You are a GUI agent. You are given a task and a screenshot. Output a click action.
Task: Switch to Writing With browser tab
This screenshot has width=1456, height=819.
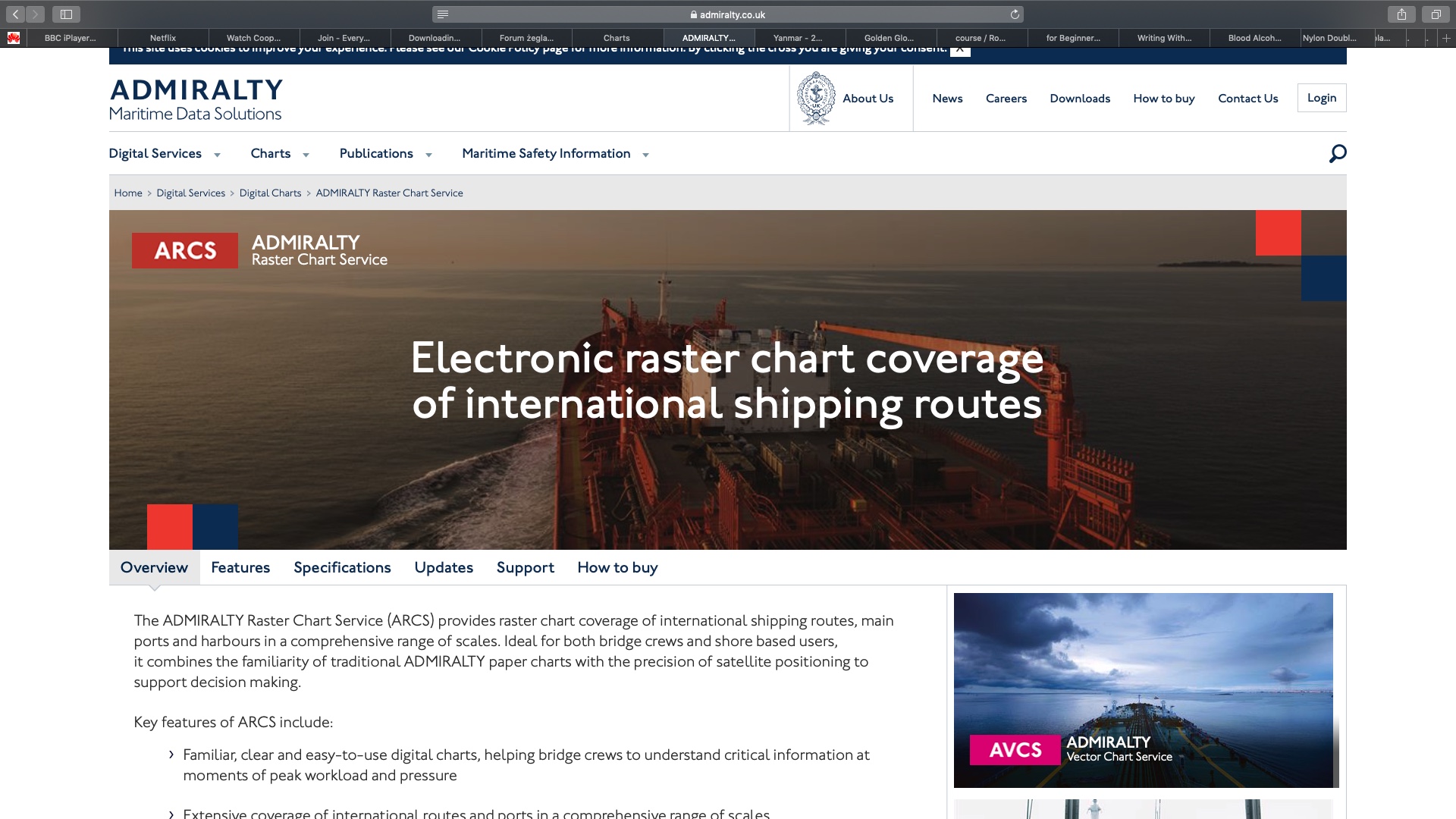pos(1164,38)
